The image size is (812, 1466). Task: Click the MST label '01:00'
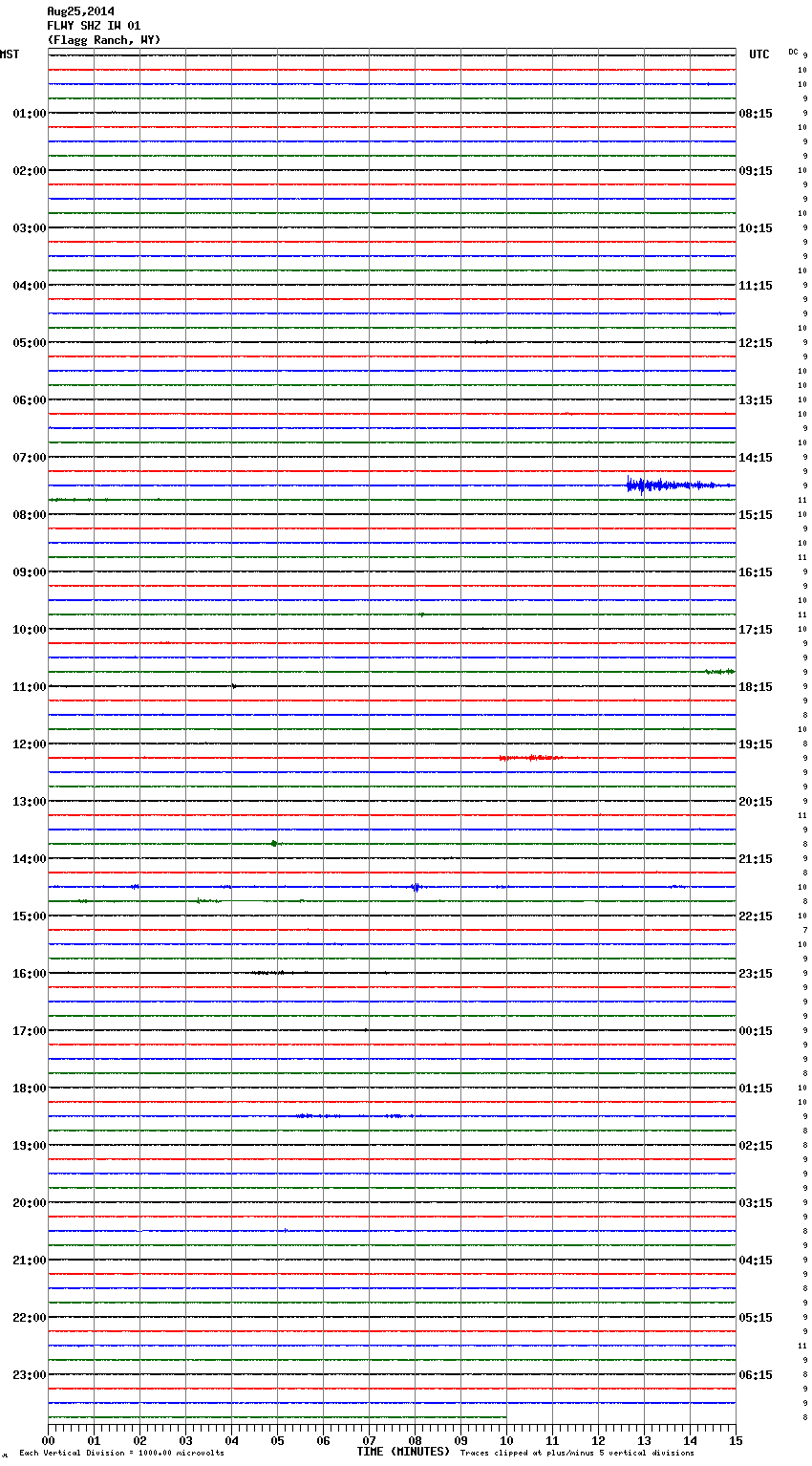coord(30,114)
